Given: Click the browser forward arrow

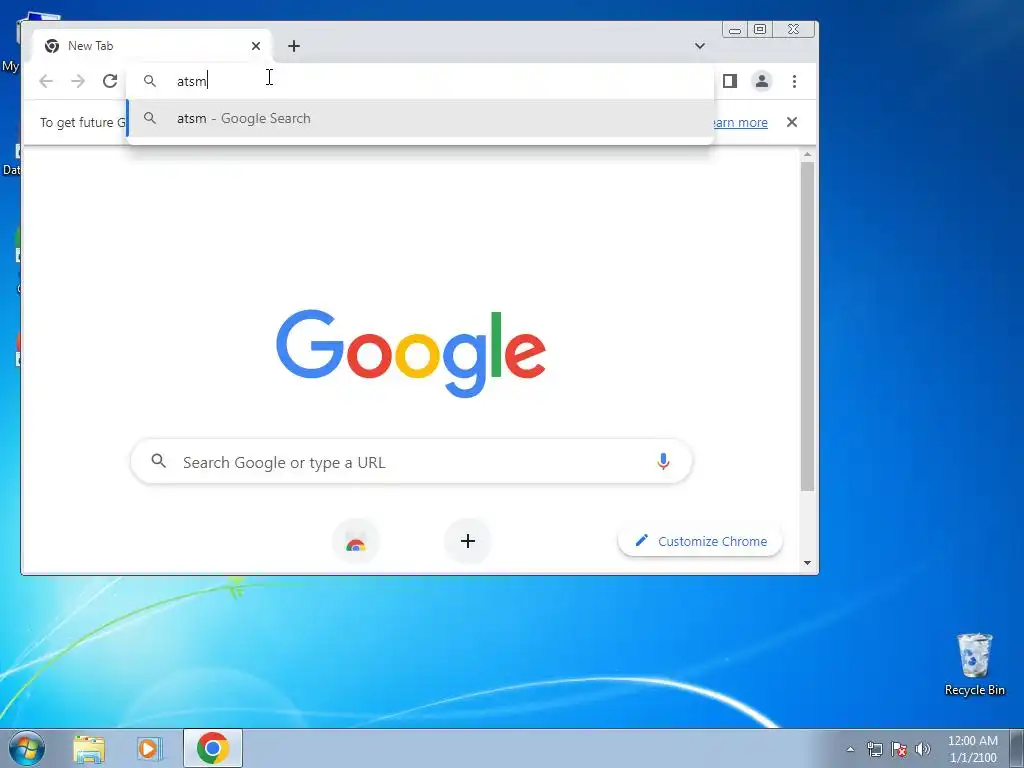Looking at the screenshot, I should click(78, 81).
